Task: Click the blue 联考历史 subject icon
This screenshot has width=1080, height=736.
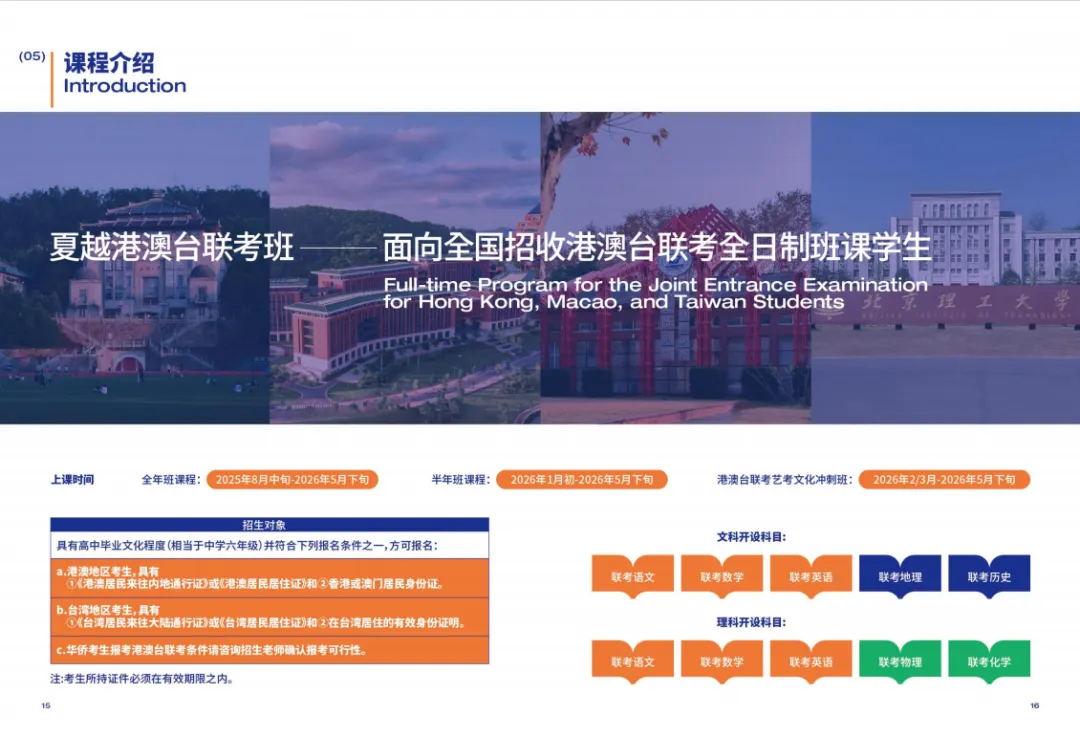Action: (x=989, y=576)
